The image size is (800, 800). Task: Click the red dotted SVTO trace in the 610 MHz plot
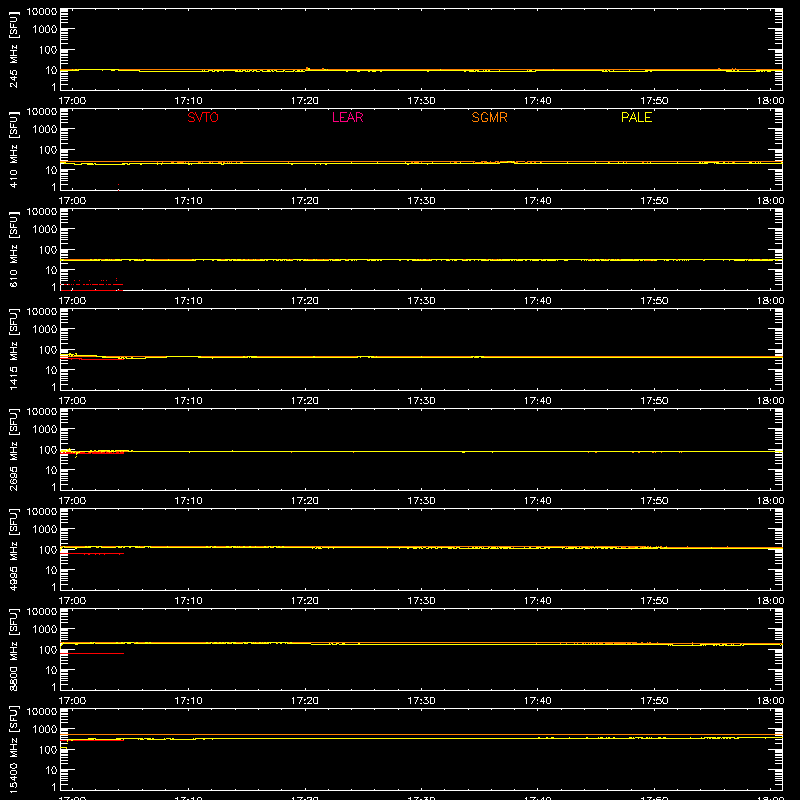(x=92, y=283)
